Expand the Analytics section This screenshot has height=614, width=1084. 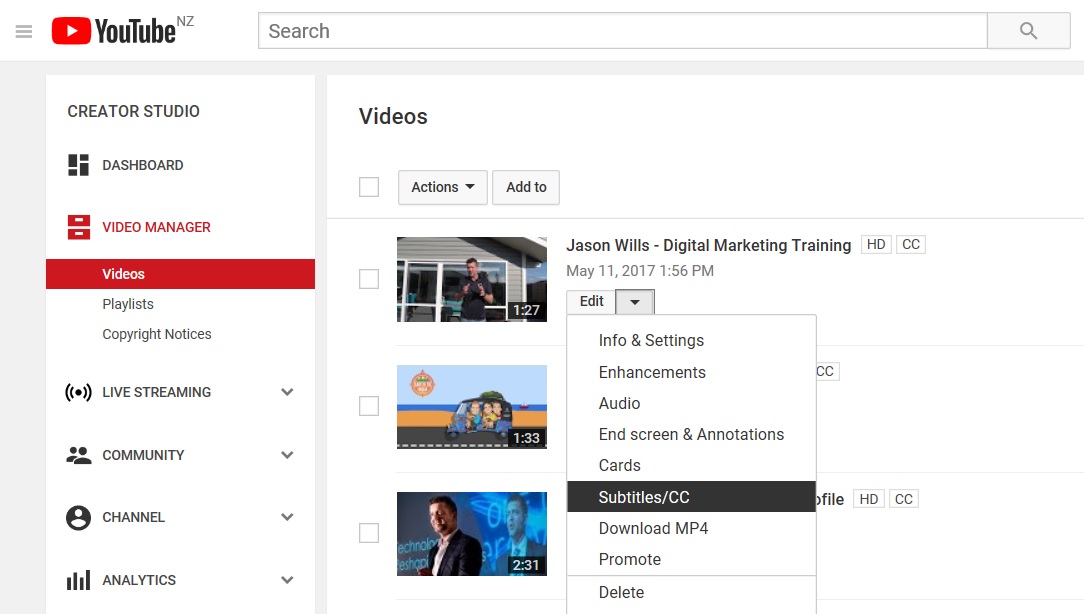(x=288, y=580)
